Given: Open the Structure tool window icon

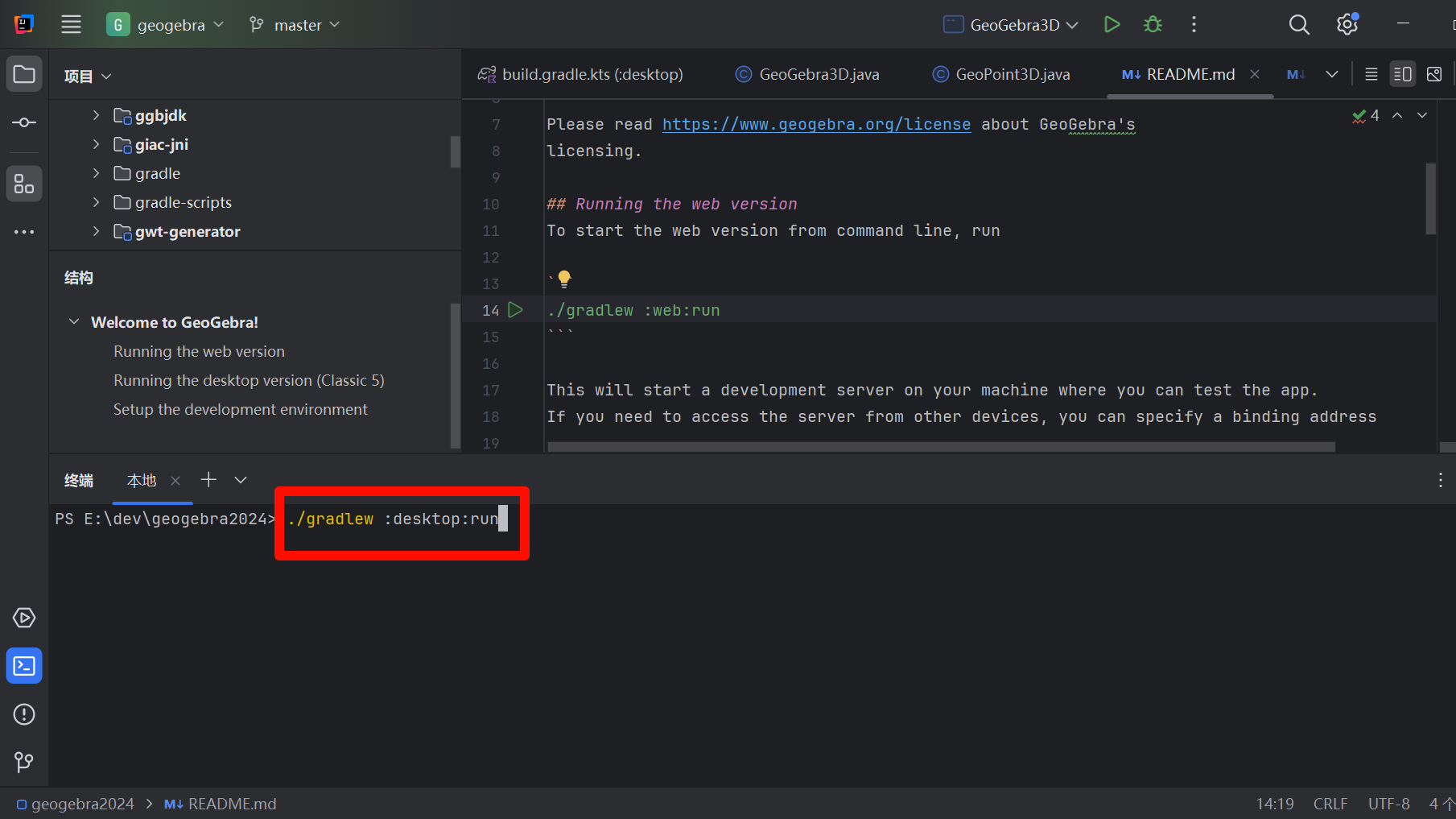Looking at the screenshot, I should (24, 184).
